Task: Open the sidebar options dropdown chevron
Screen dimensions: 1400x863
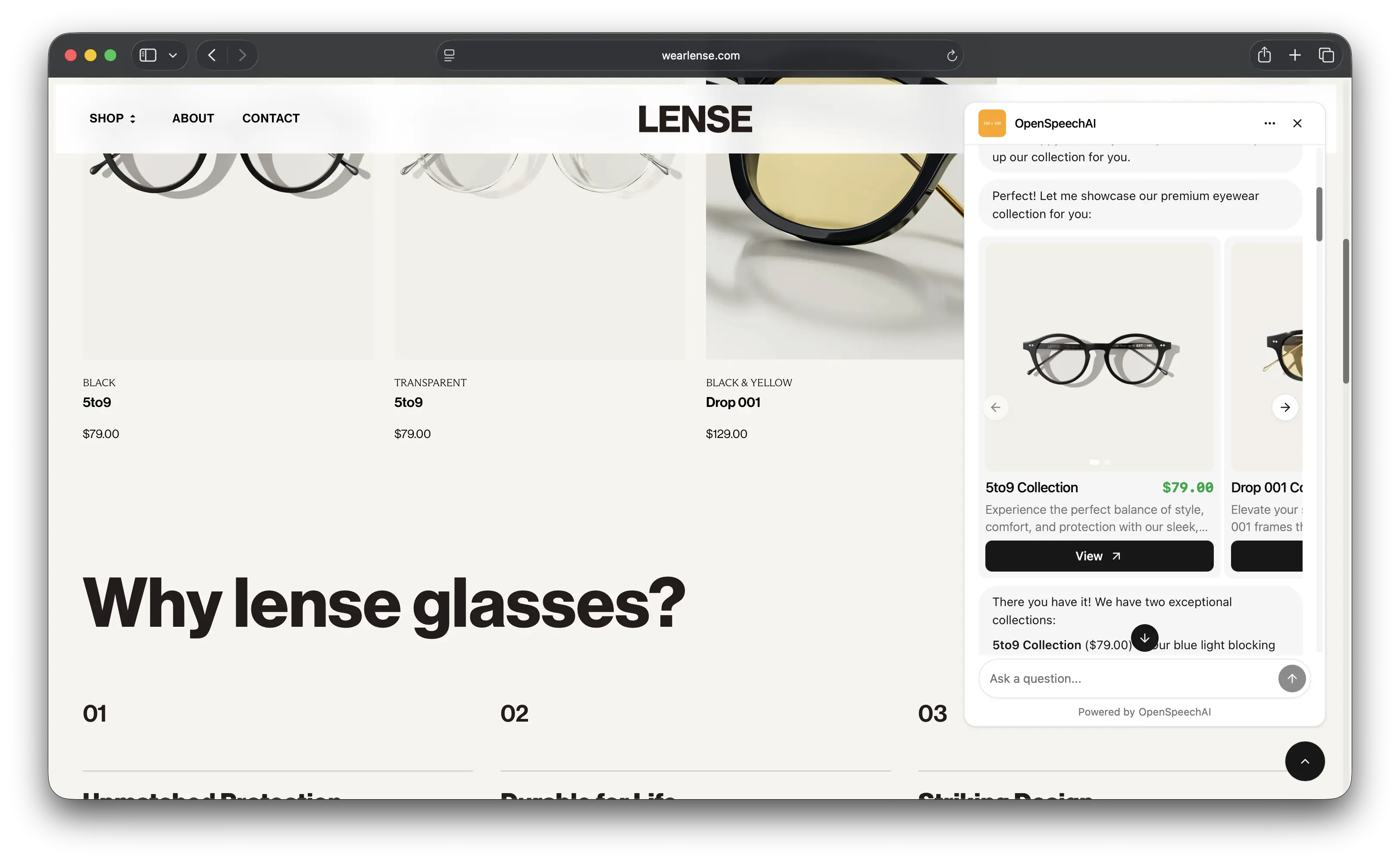Action: [173, 55]
